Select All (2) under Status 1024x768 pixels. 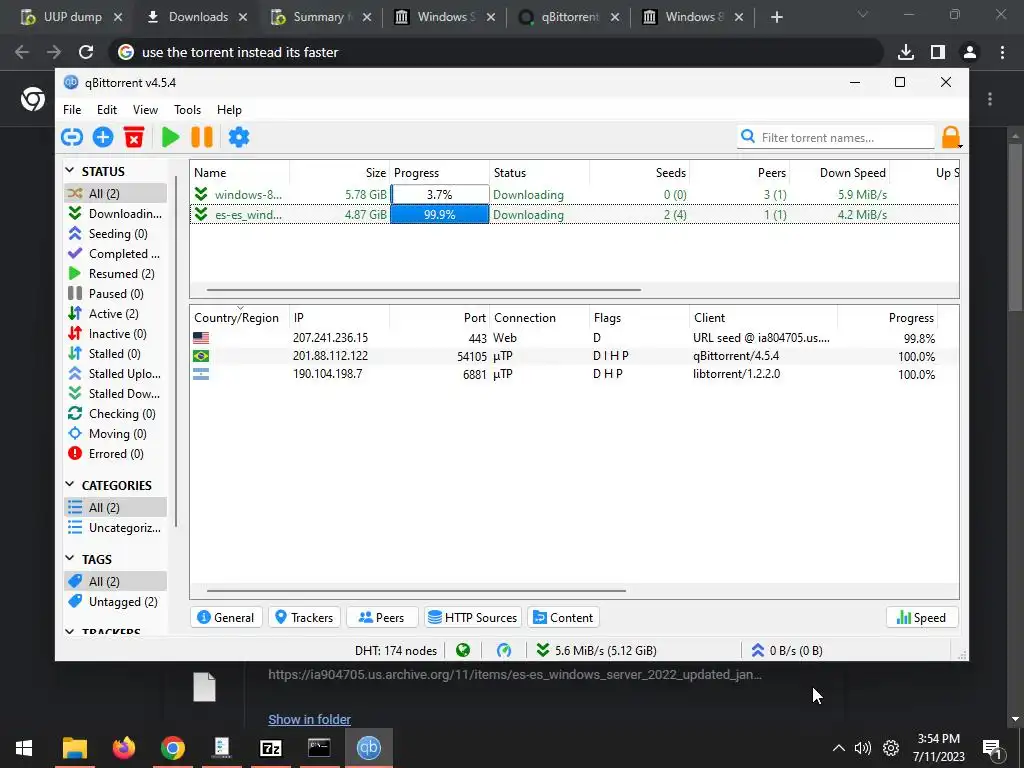116,193
